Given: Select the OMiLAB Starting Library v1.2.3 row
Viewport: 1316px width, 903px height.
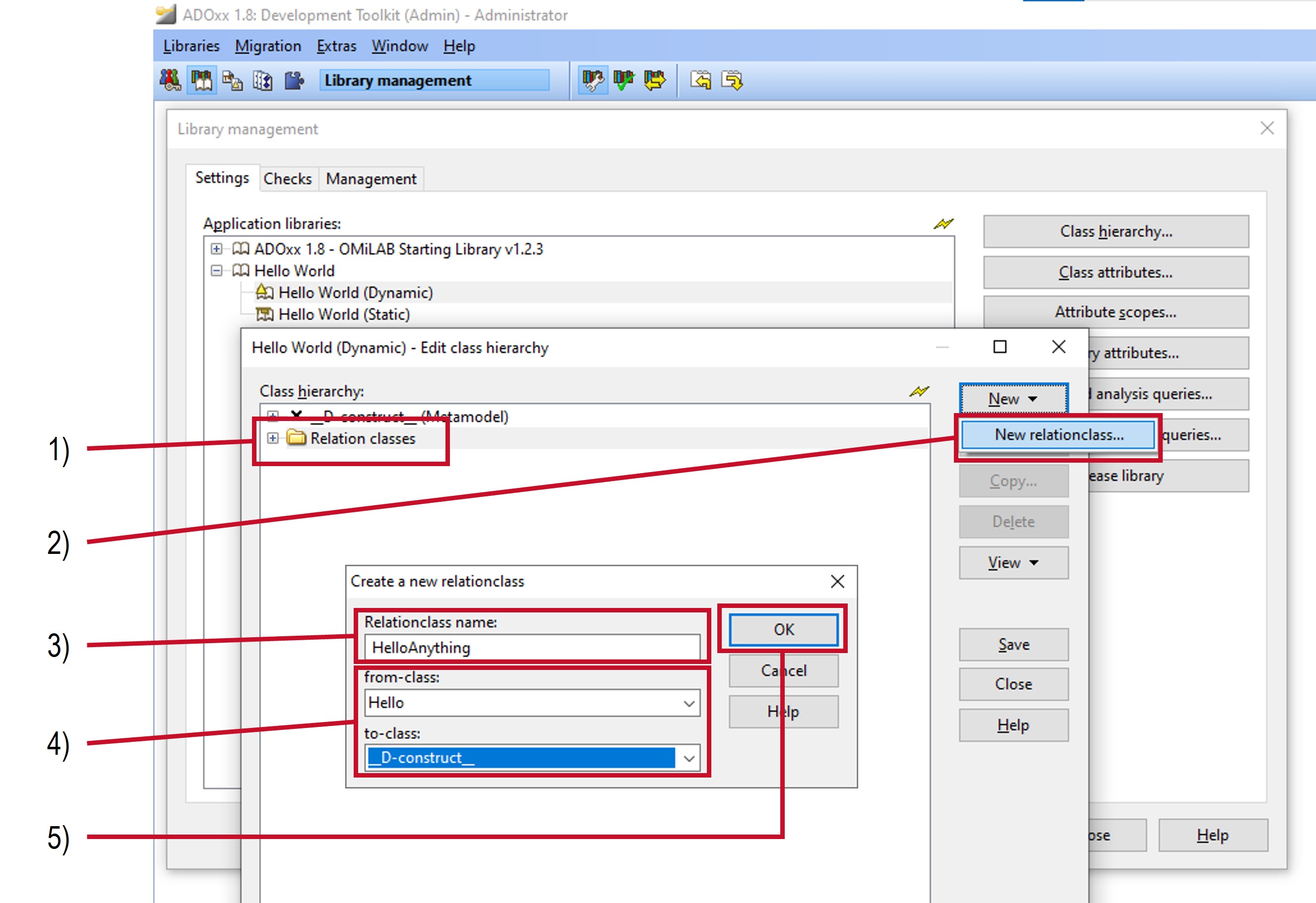Looking at the screenshot, I should 398,249.
